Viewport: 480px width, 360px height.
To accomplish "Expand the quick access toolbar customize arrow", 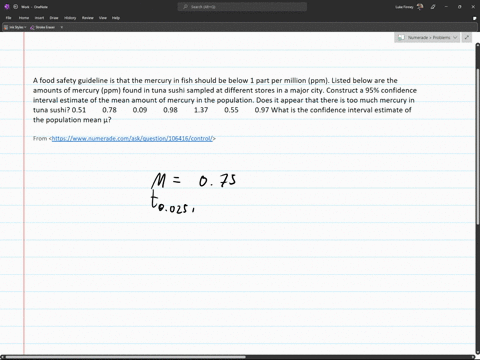I will pos(62,27).
